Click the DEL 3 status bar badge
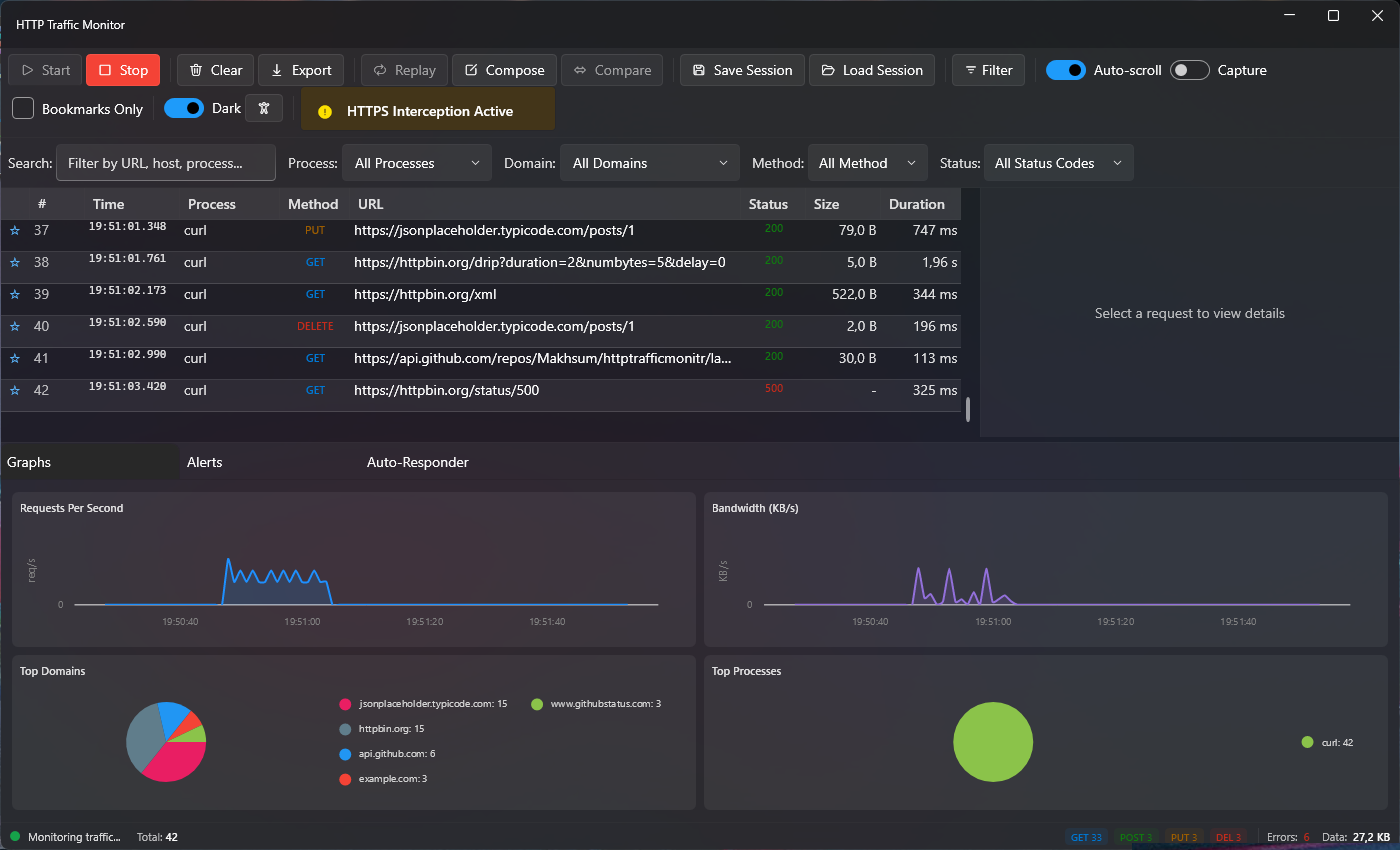Image resolution: width=1400 pixels, height=850 pixels. click(x=1228, y=837)
